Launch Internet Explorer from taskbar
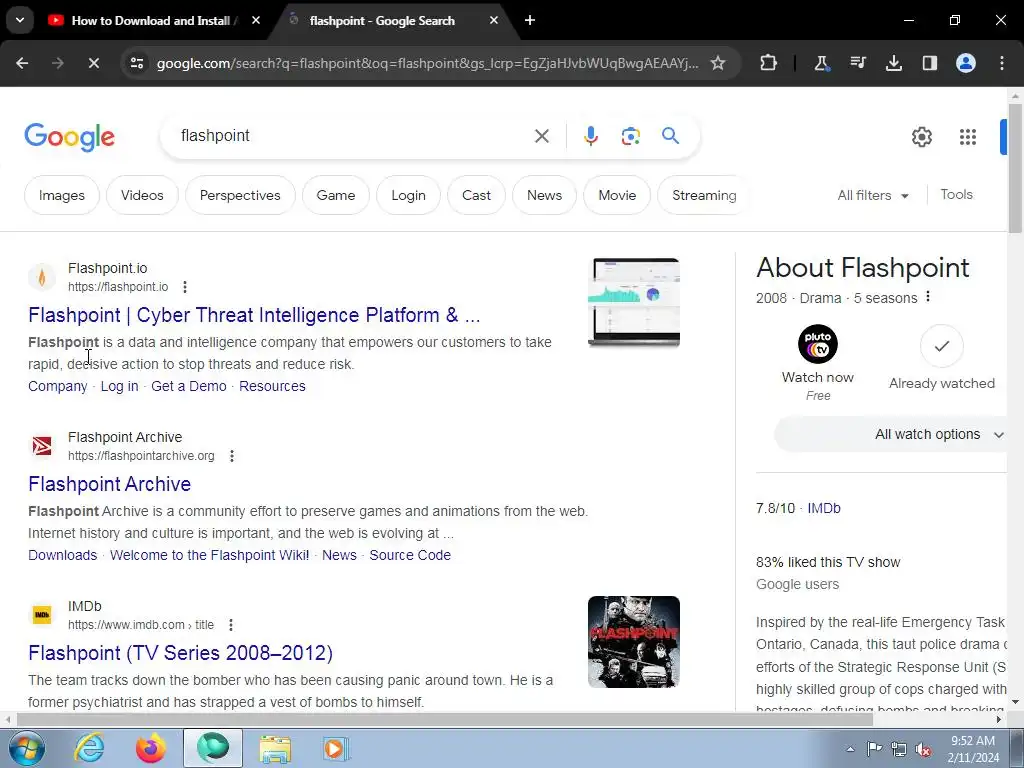 89,748
